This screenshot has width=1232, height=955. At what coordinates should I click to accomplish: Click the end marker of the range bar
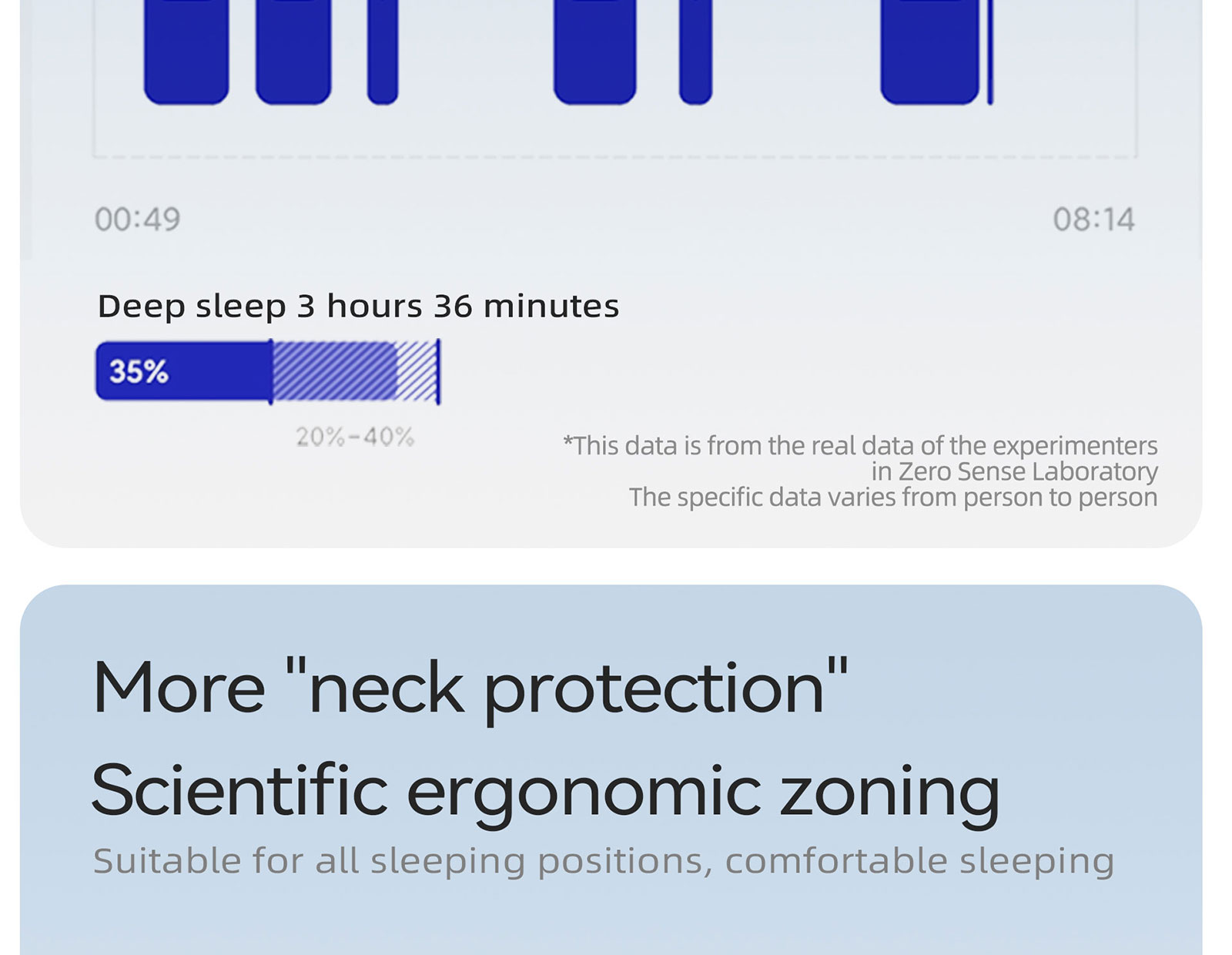click(438, 371)
